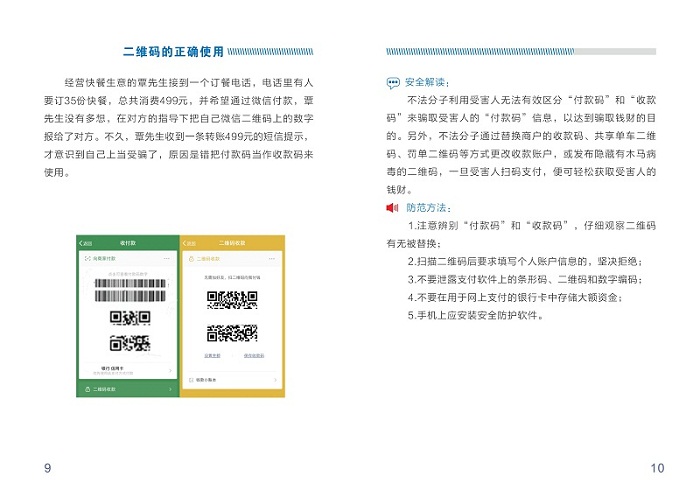This screenshot has height=504, width=700.
Task: Click the page number 10
Action: (x=657, y=468)
